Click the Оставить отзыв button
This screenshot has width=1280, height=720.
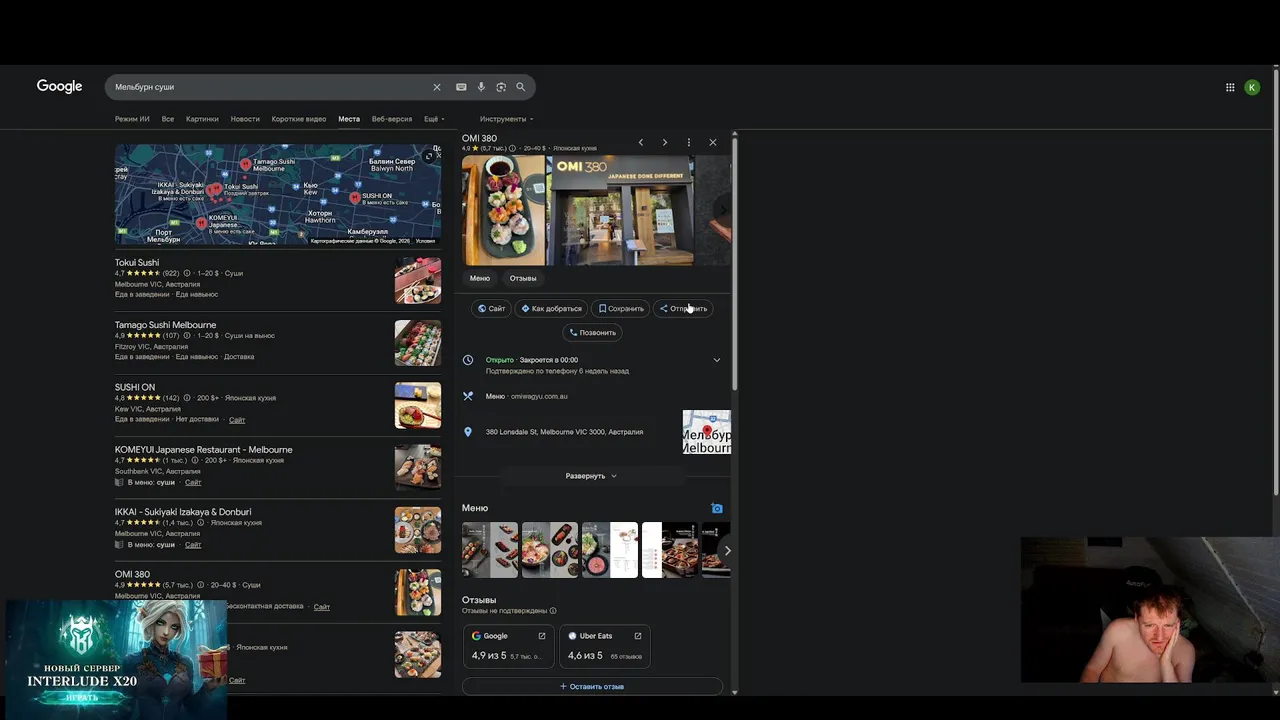592,687
